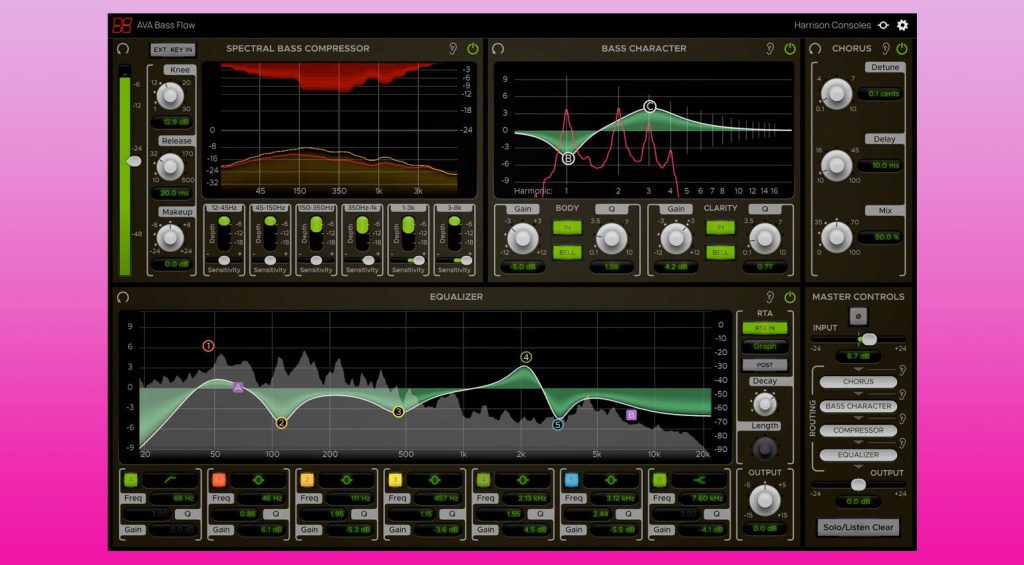The width and height of the screenshot is (1024, 565).
Task: Click the AVA logo icon at top left
Action: click(x=122, y=25)
